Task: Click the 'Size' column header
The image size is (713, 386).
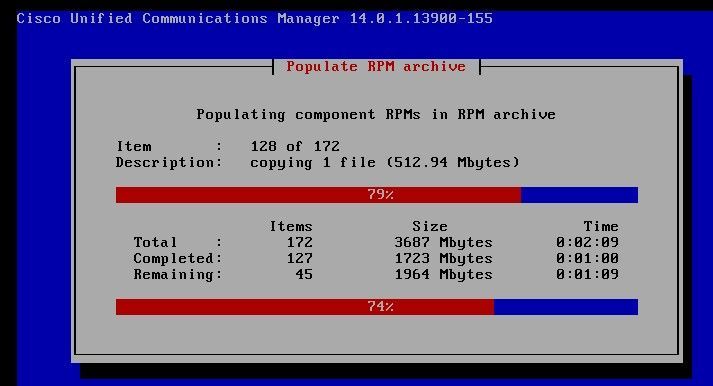Action: tap(430, 226)
